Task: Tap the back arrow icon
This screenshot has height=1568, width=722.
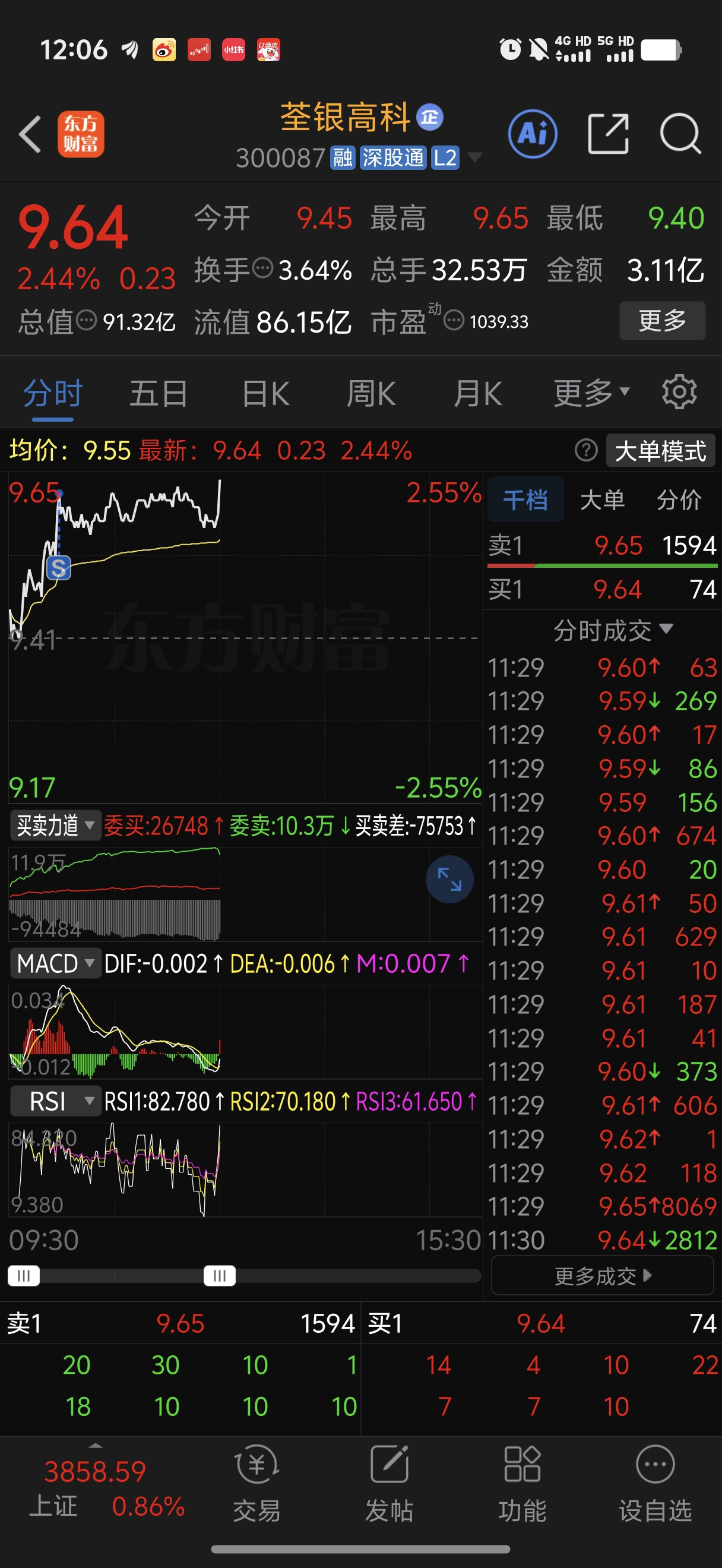Action: 30,134
